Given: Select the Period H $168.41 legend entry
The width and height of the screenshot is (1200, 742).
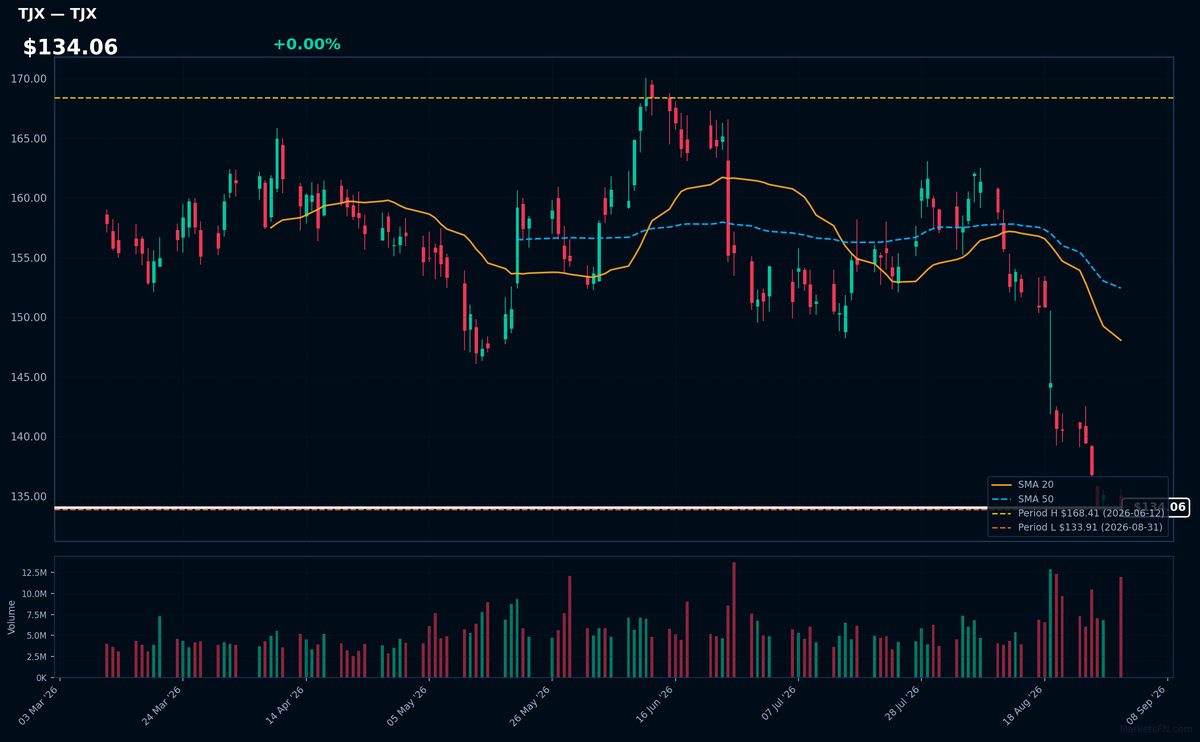Looking at the screenshot, I should point(1077,512).
